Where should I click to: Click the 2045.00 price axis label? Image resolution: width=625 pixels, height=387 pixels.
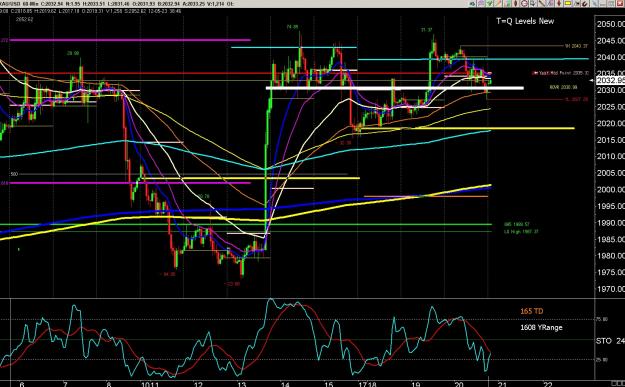610,41
